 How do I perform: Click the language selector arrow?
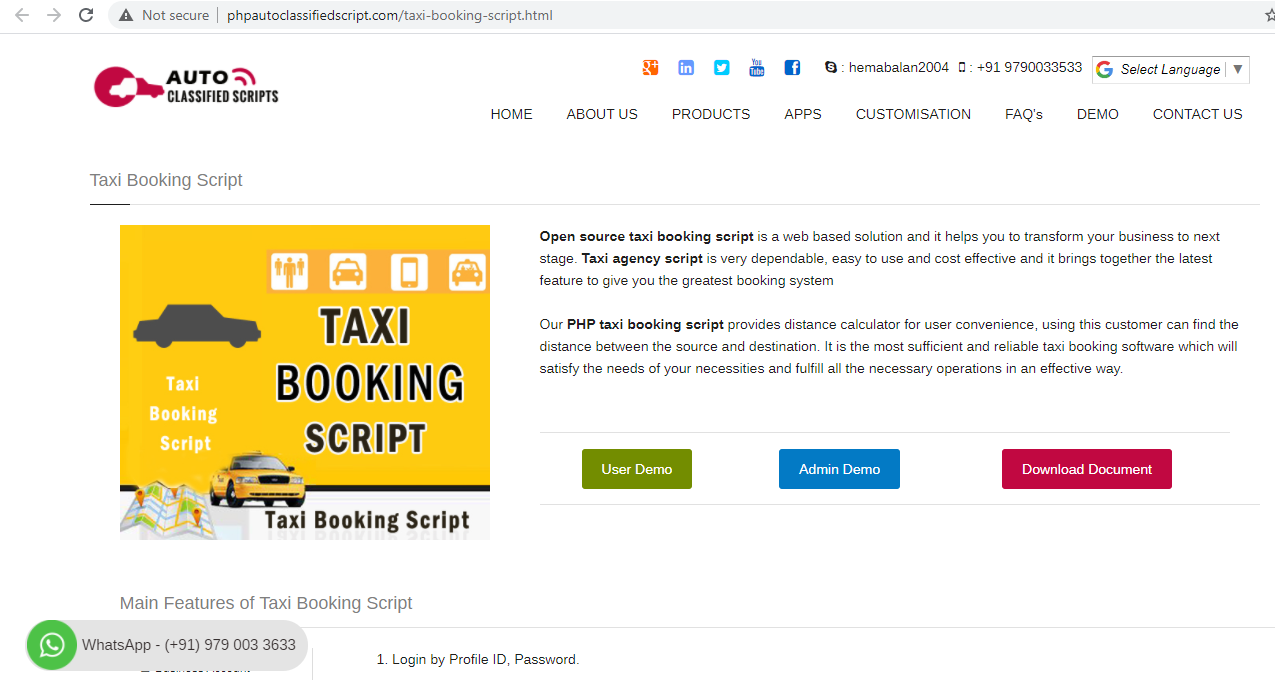pos(1237,69)
